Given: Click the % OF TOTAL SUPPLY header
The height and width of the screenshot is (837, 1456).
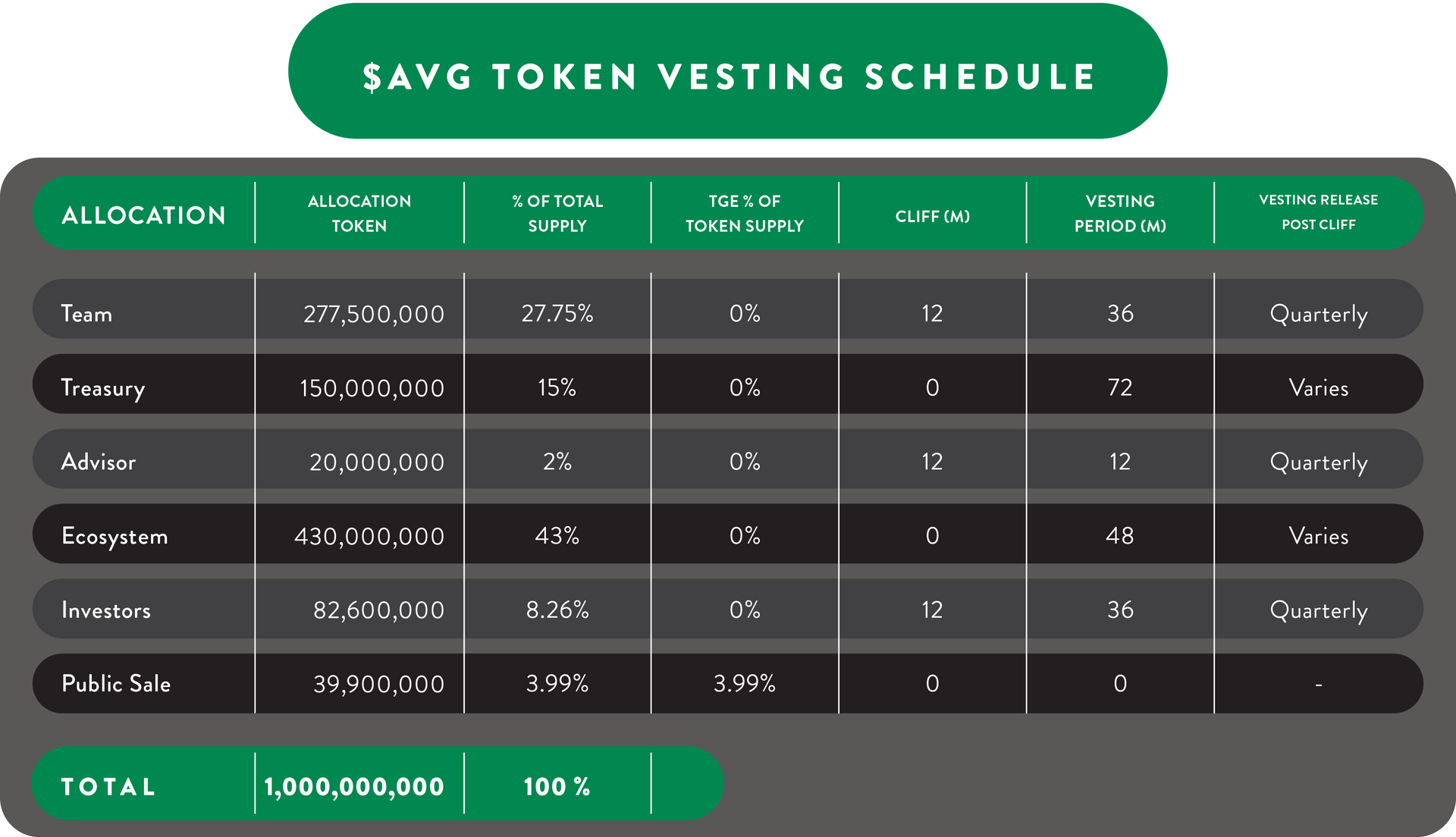Looking at the screenshot, I should (x=557, y=214).
